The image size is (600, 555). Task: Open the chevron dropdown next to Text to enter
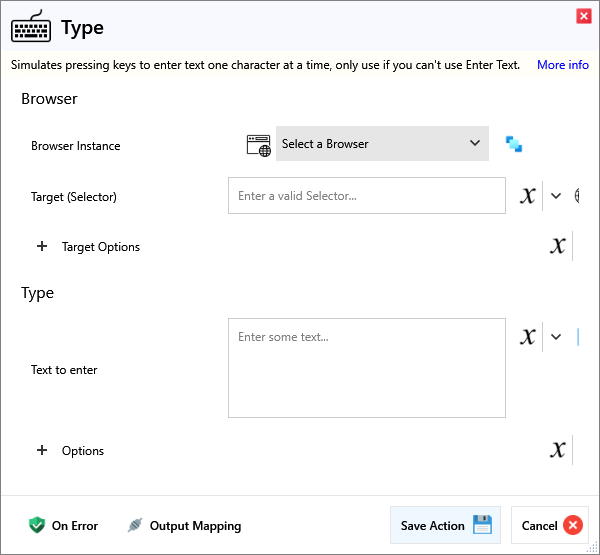[x=556, y=337]
